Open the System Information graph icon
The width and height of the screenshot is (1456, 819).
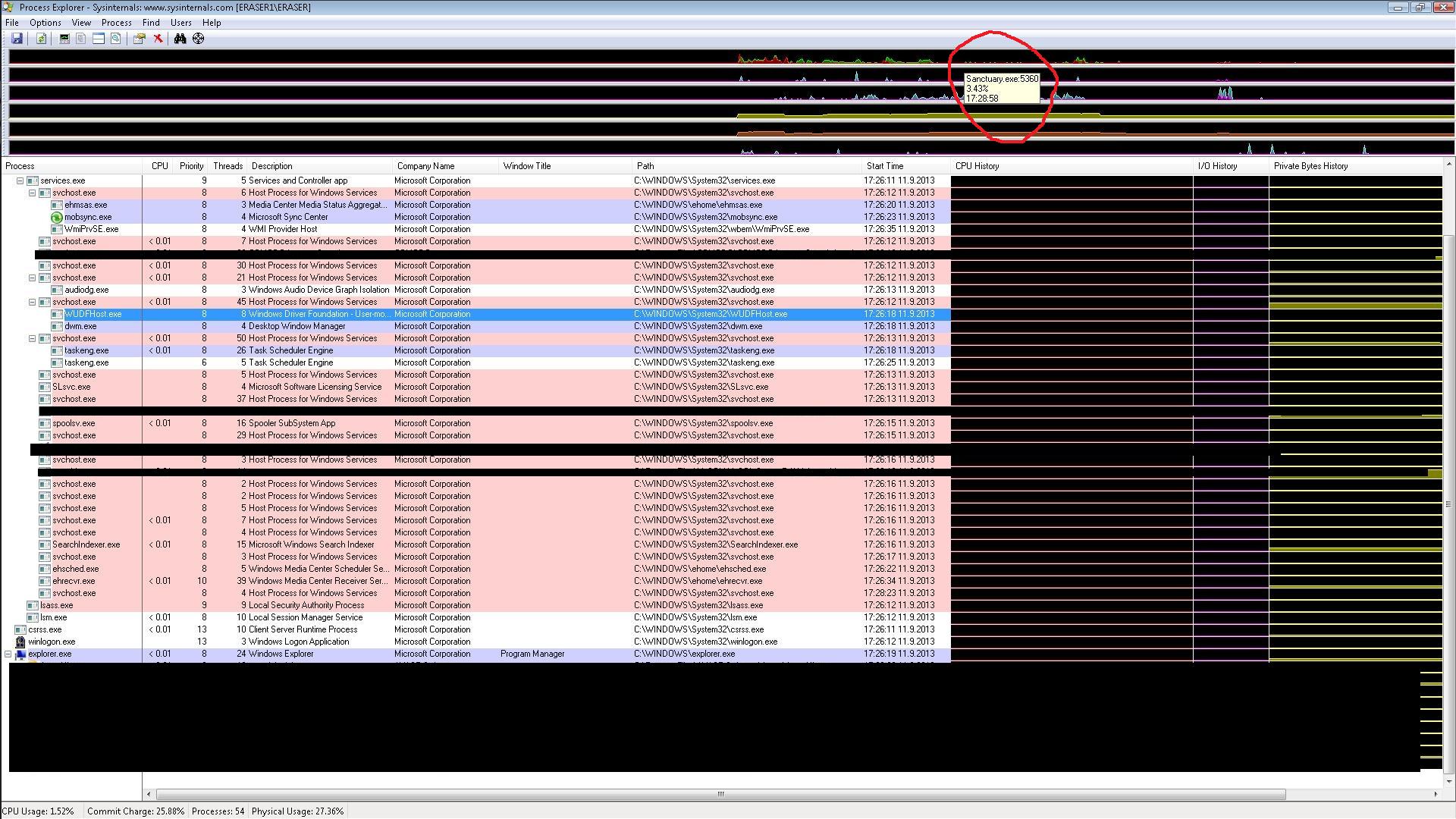point(64,39)
